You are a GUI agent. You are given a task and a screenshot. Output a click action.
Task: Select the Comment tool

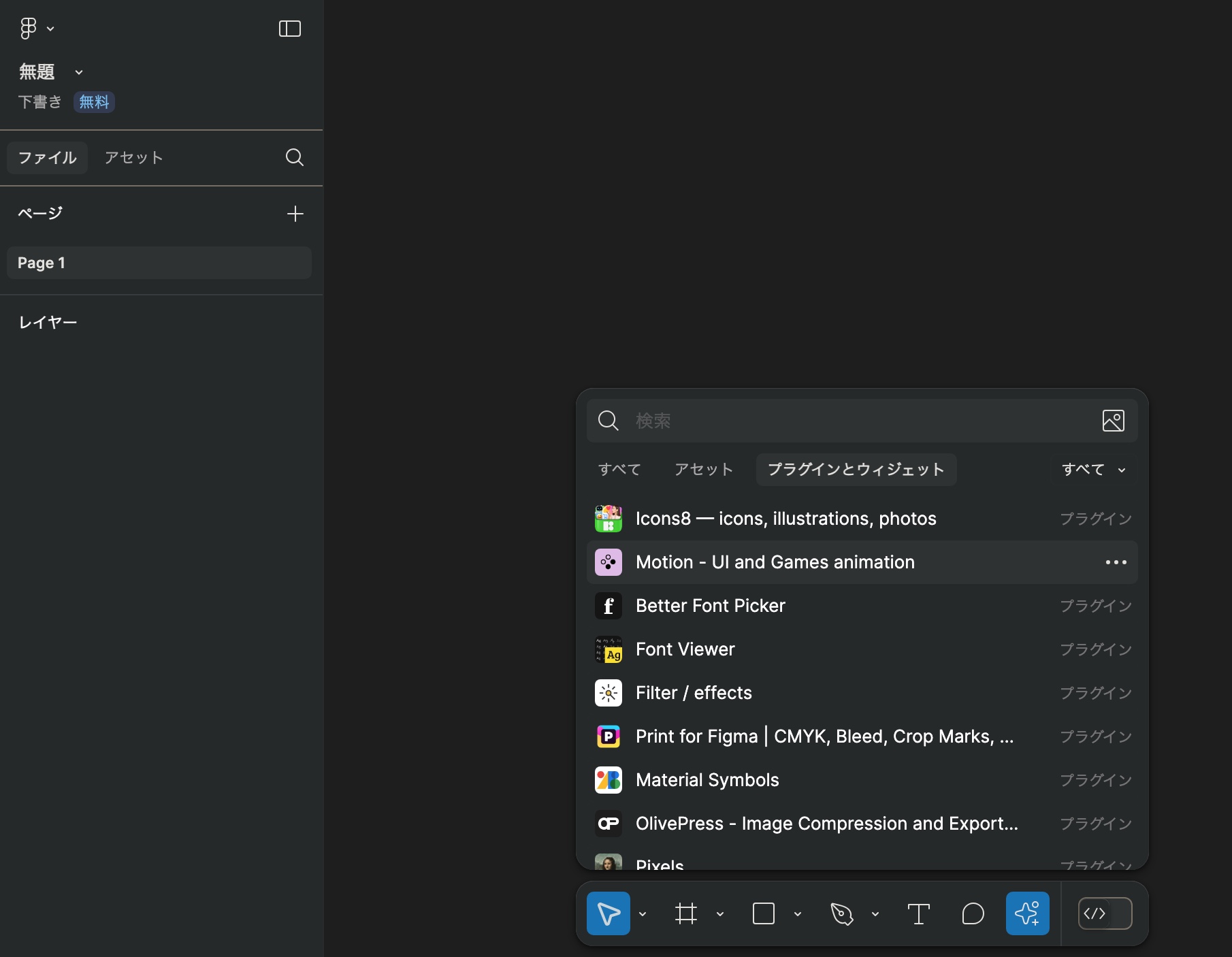(973, 913)
